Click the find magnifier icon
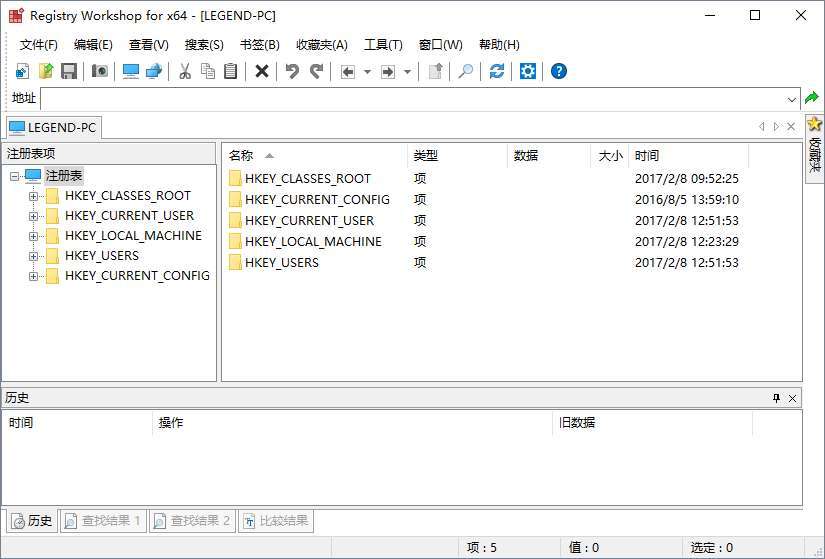The image size is (825, 559). point(466,71)
